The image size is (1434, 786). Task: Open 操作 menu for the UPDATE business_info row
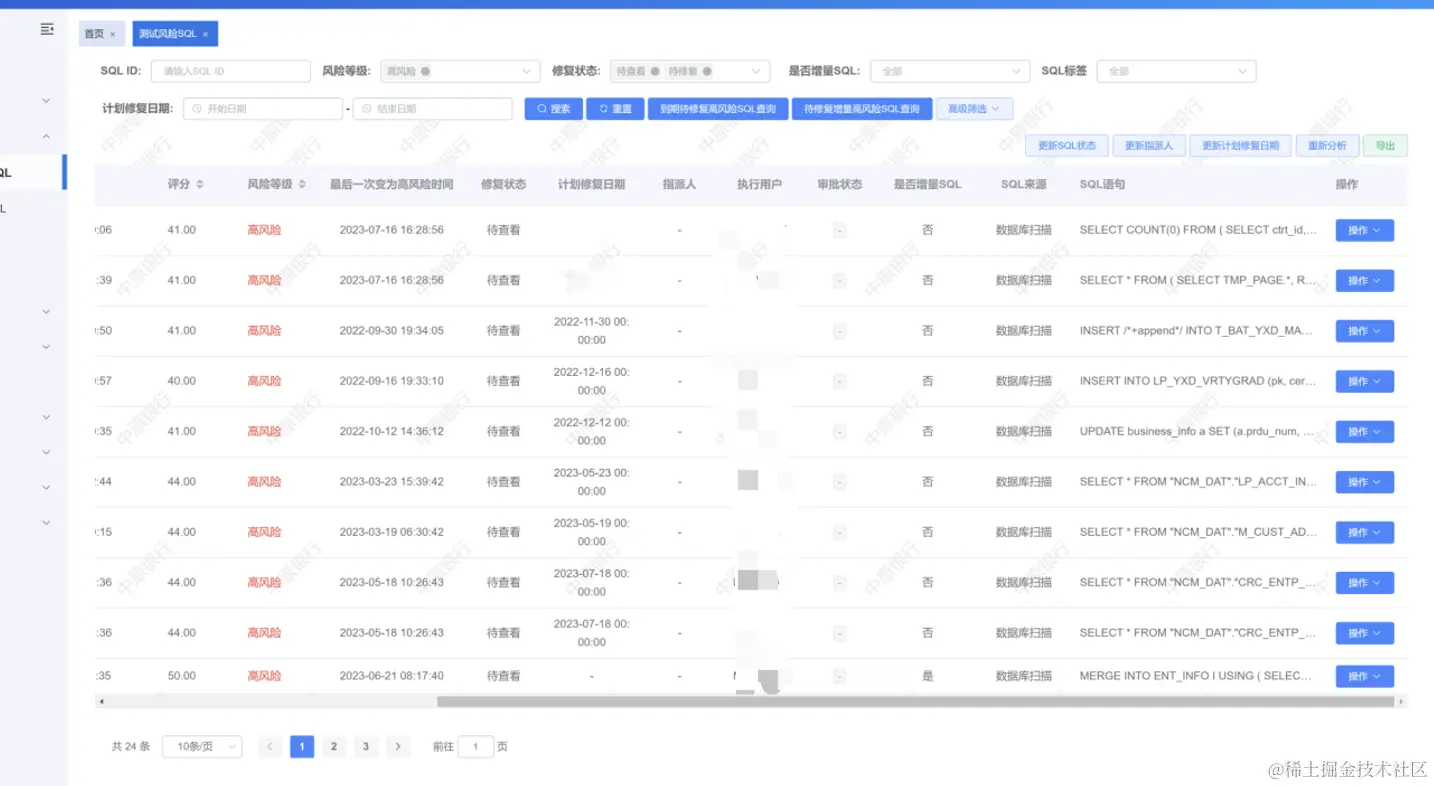1364,431
